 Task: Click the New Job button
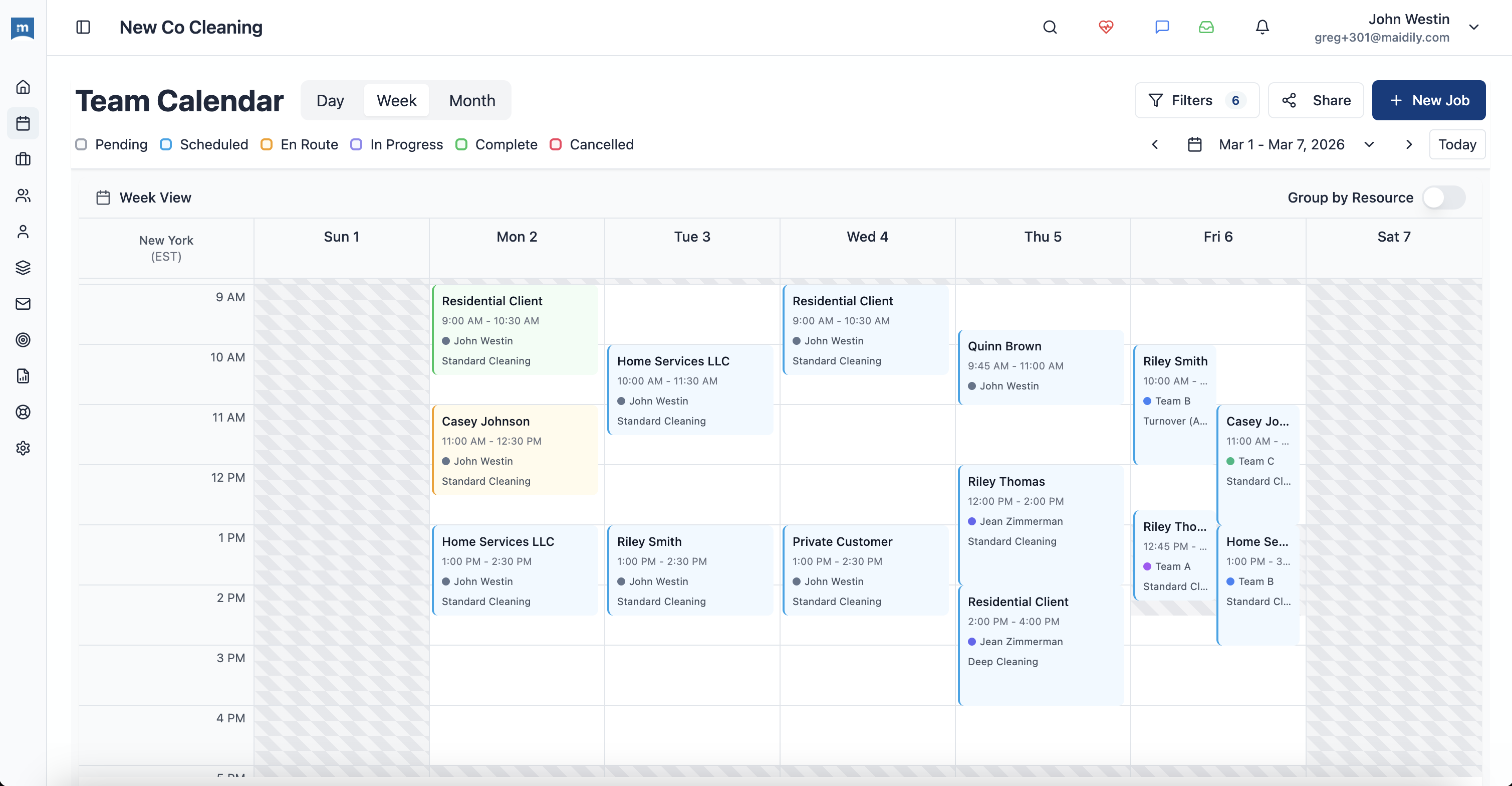(x=1429, y=100)
